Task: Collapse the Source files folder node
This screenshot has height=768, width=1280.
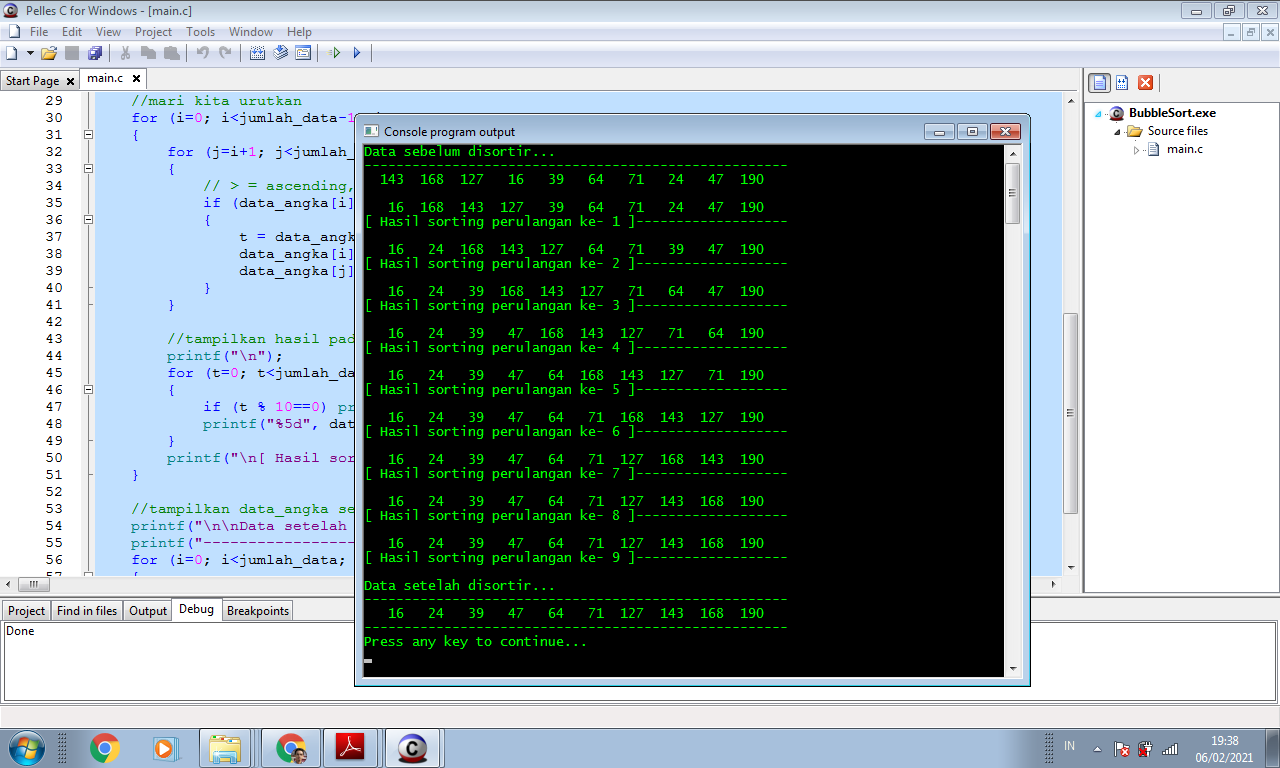Action: [x=1118, y=132]
